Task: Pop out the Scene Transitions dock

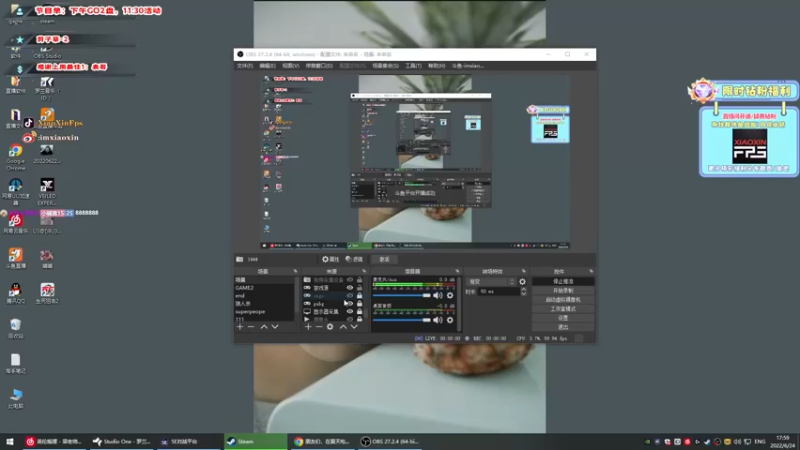Action: coord(523,271)
